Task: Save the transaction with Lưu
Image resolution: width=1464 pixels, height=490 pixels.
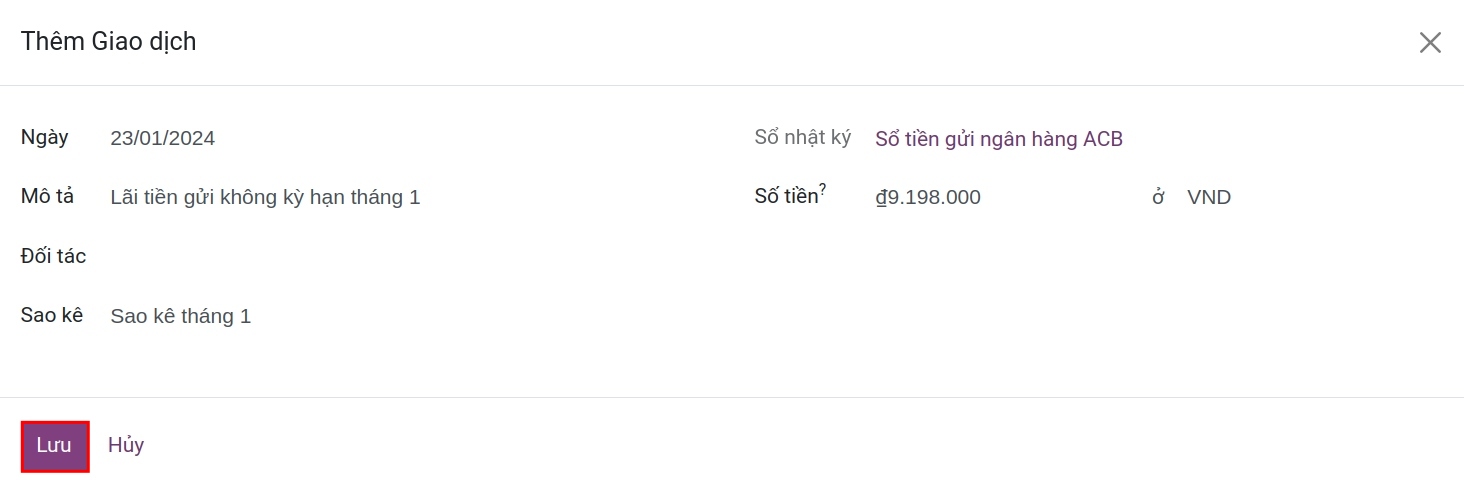Action: tap(54, 446)
